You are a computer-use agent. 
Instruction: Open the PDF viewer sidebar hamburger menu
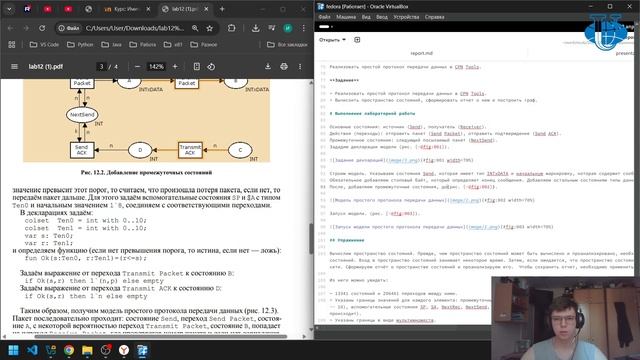[x=14, y=67]
